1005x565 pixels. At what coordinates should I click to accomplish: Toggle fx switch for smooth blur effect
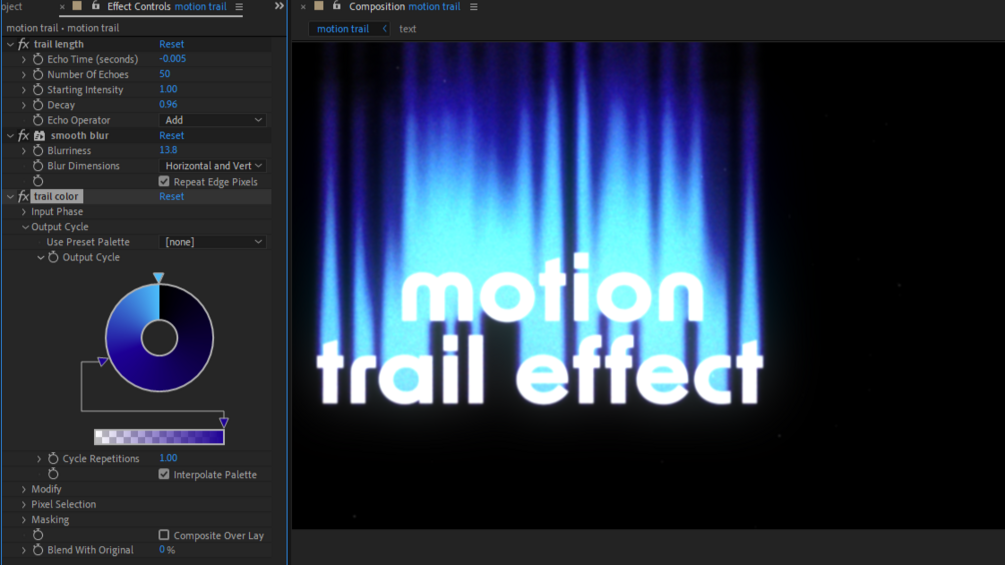[x=24, y=136]
